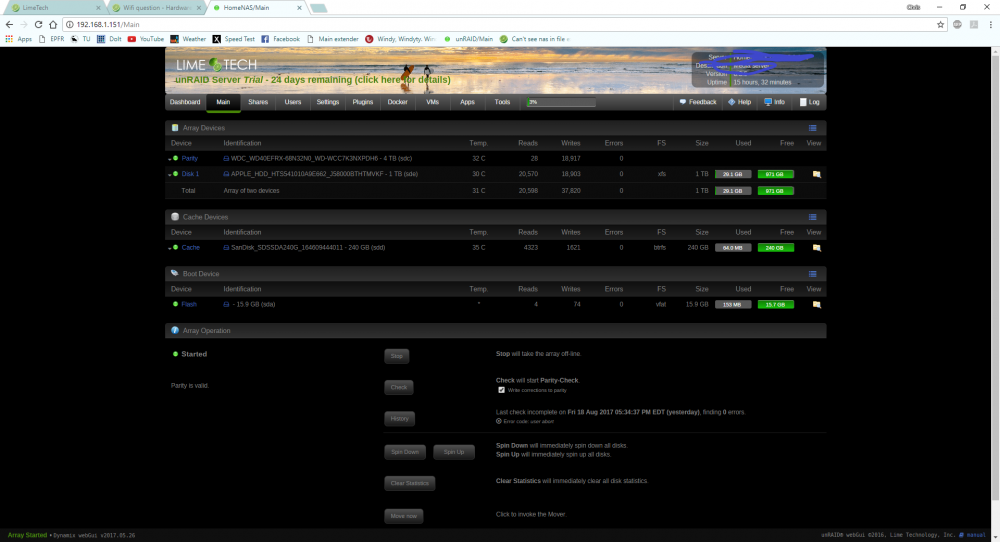The width and height of the screenshot is (1000, 542).
Task: Click the green status ball for Cache
Action: pos(175,248)
